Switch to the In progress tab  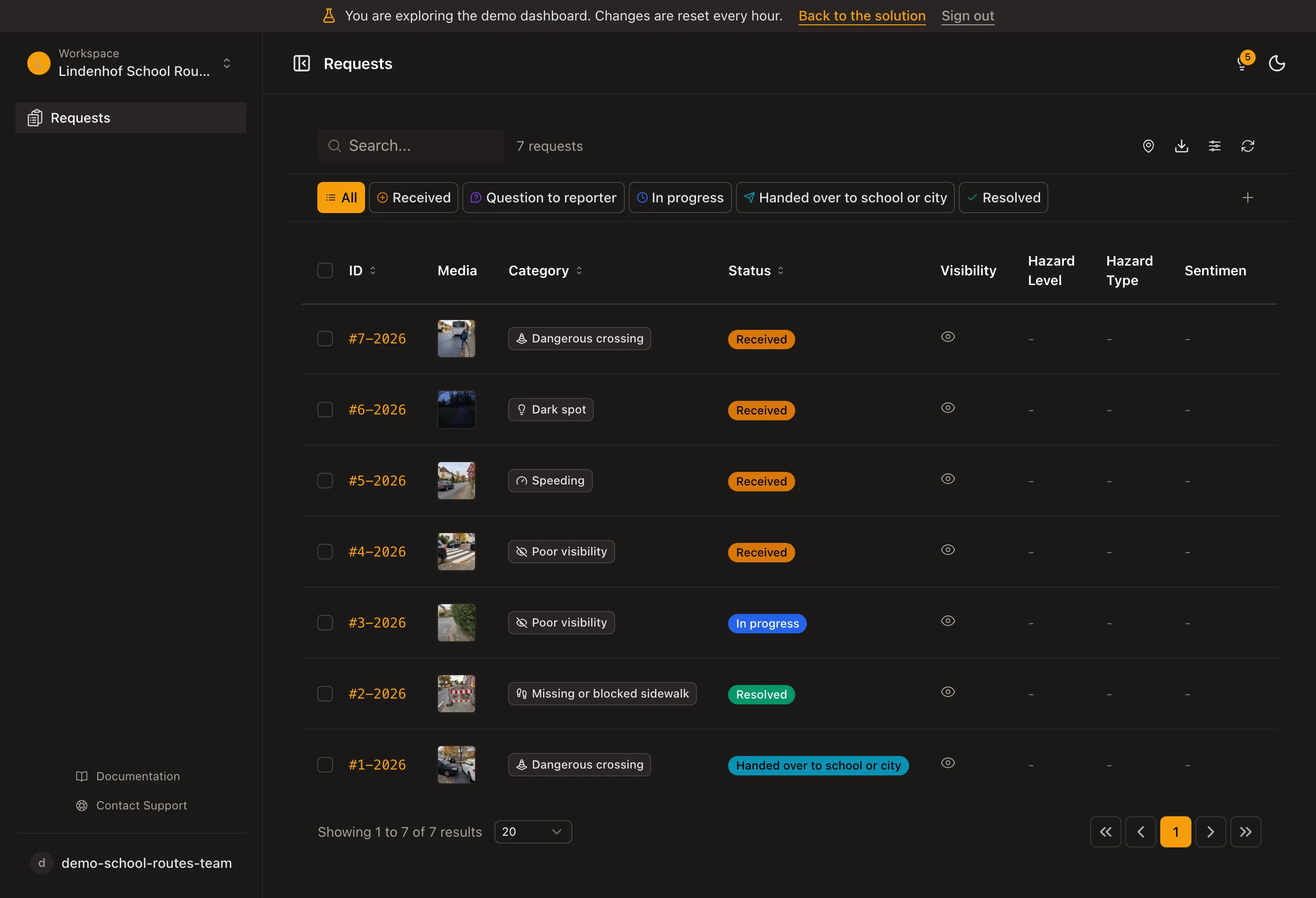tap(680, 198)
